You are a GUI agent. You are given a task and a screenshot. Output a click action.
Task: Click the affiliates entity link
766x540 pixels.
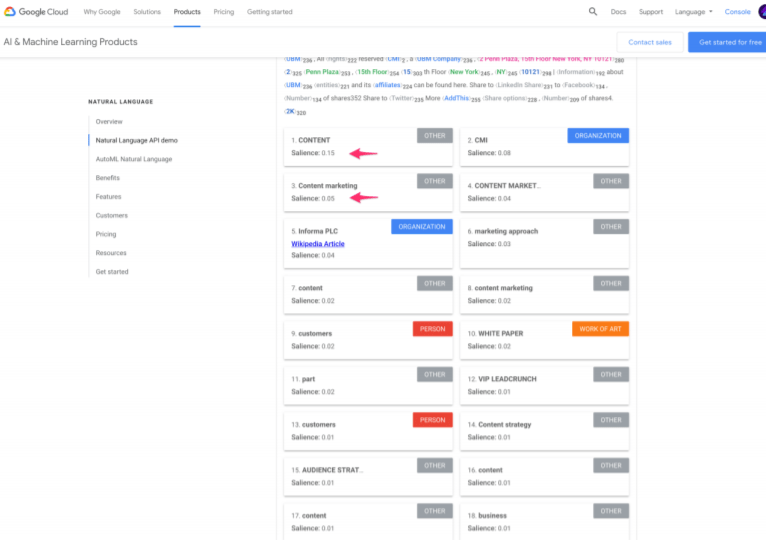pos(388,85)
